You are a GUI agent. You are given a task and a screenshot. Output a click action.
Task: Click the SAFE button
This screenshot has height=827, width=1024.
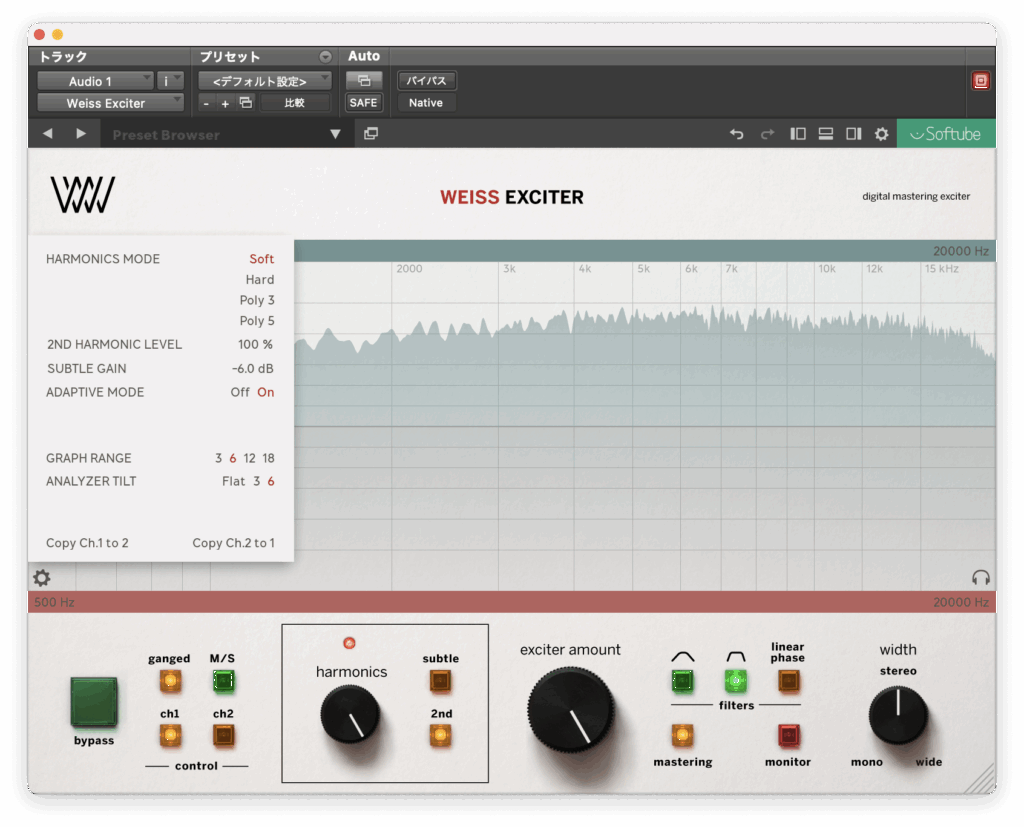pos(363,103)
